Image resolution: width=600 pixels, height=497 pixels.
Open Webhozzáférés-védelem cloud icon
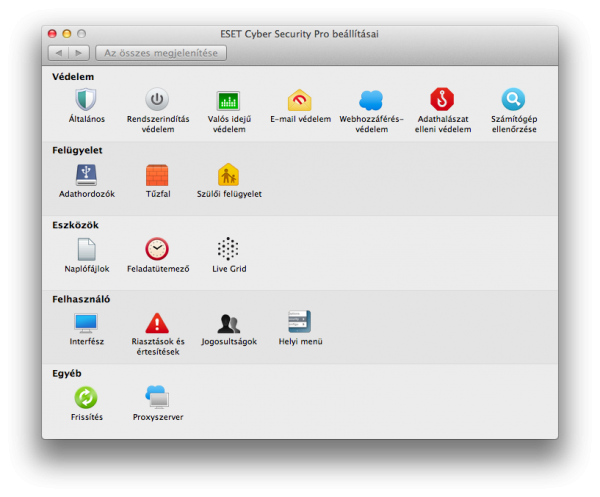371,100
